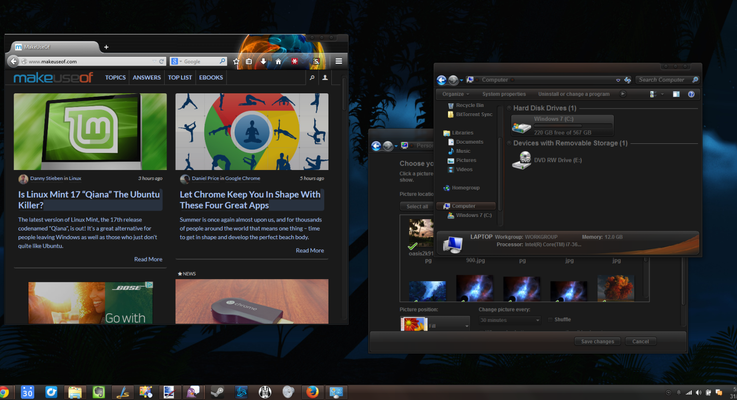The height and width of the screenshot is (400, 737).
Task: Click the Save changes button
Action: click(596, 341)
